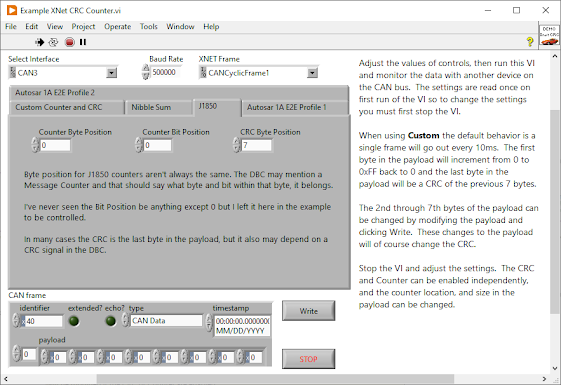
Task: Click the Run Continuously toolbar icon
Action: pos(53,42)
